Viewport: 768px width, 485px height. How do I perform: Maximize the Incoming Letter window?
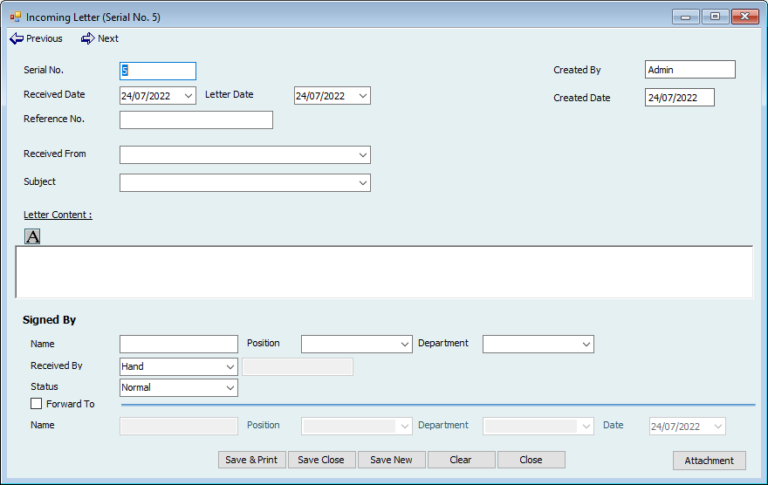(715, 17)
